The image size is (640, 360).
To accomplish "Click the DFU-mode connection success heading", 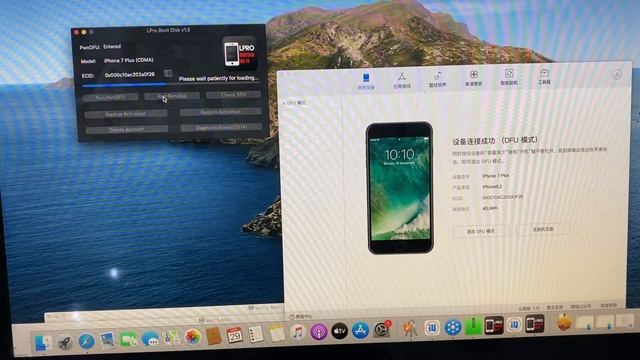I will [x=495, y=140].
